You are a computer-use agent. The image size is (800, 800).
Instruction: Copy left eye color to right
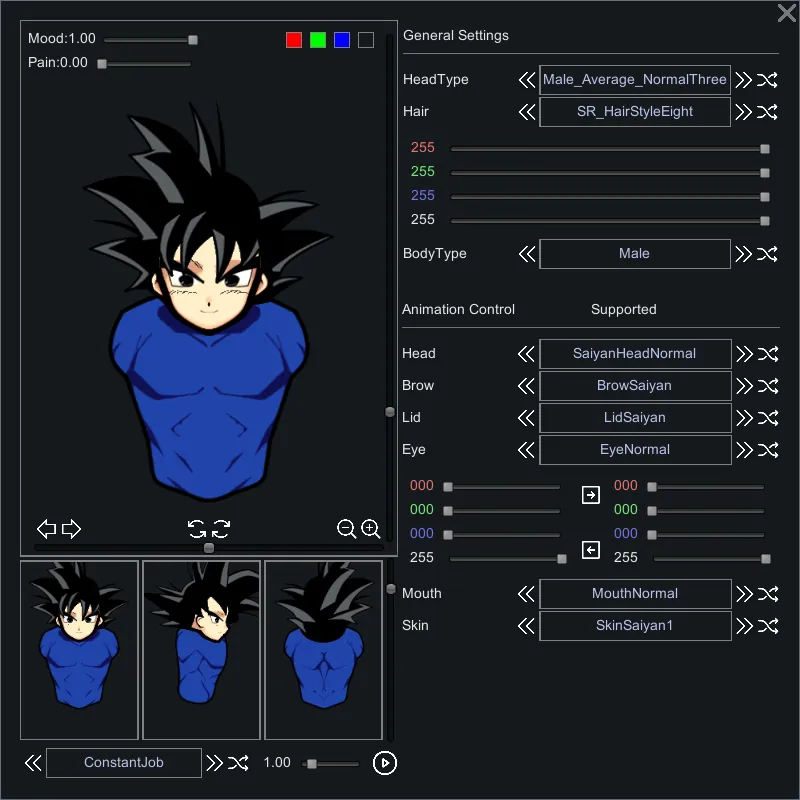point(590,494)
